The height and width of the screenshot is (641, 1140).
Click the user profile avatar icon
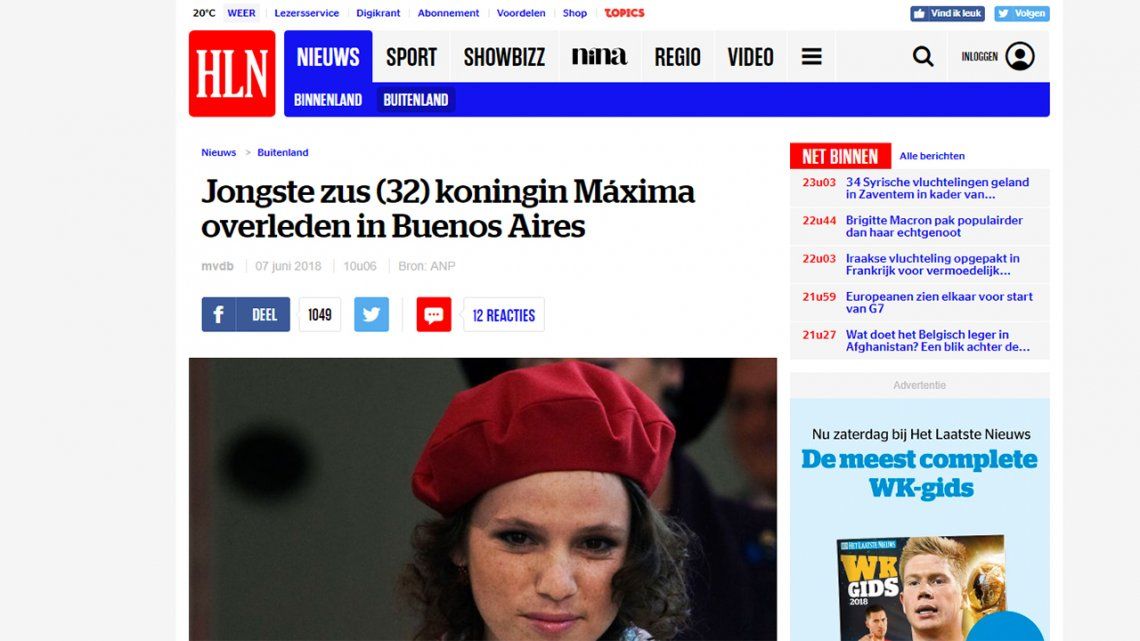pos(1019,57)
